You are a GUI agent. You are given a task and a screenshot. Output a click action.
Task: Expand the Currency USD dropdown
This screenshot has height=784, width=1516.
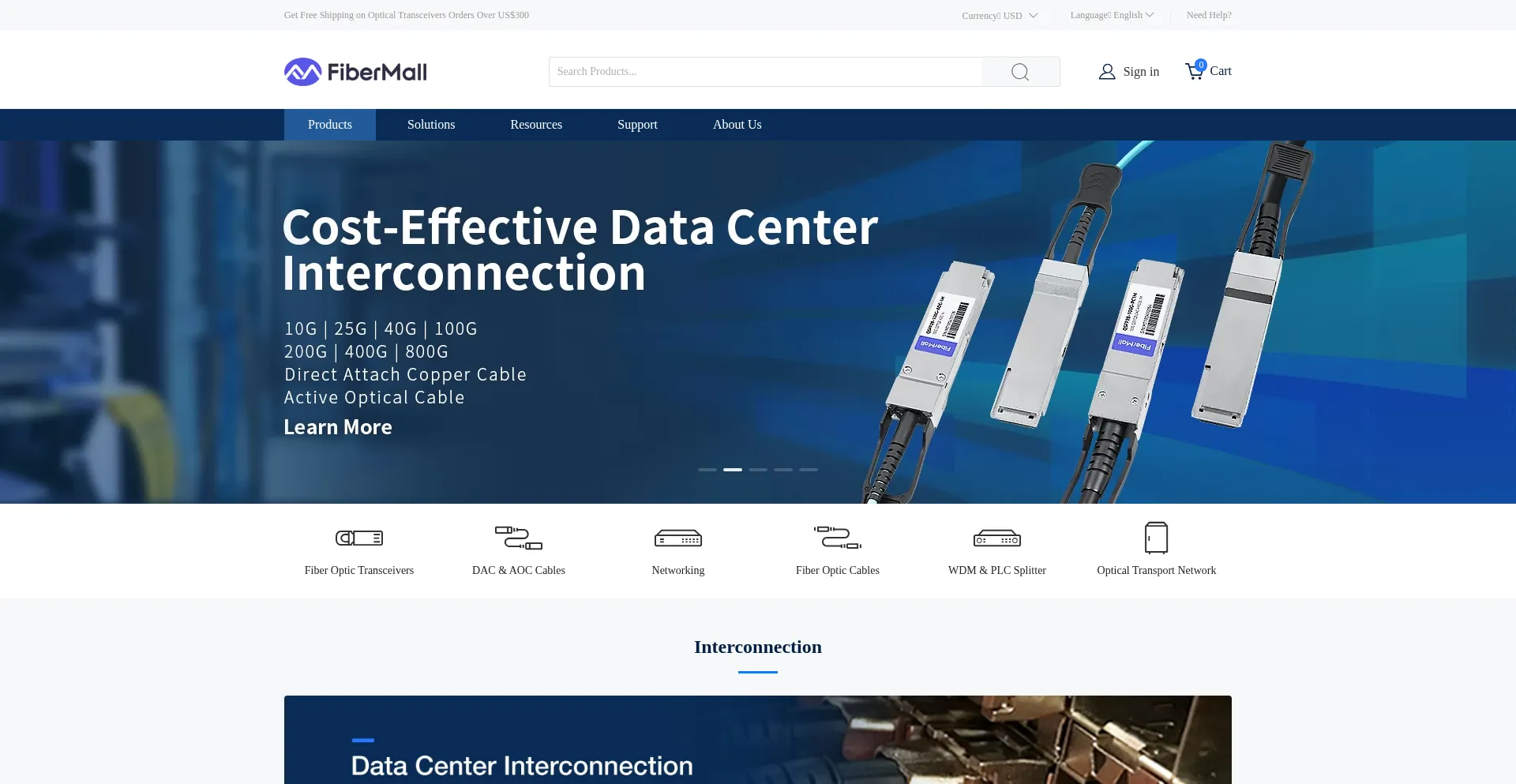click(1000, 16)
